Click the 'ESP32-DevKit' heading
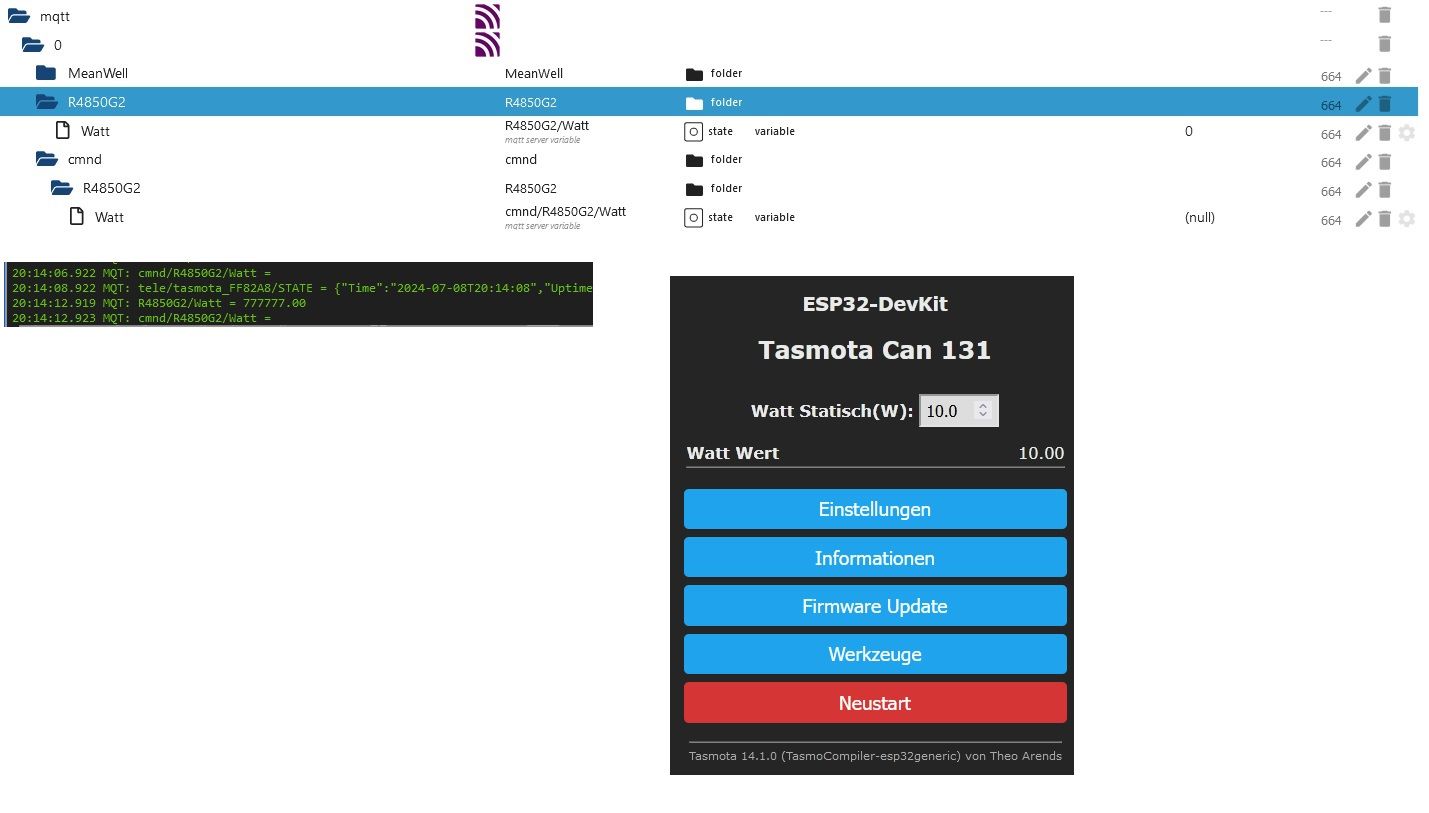This screenshot has width=1429, height=813. point(875,304)
